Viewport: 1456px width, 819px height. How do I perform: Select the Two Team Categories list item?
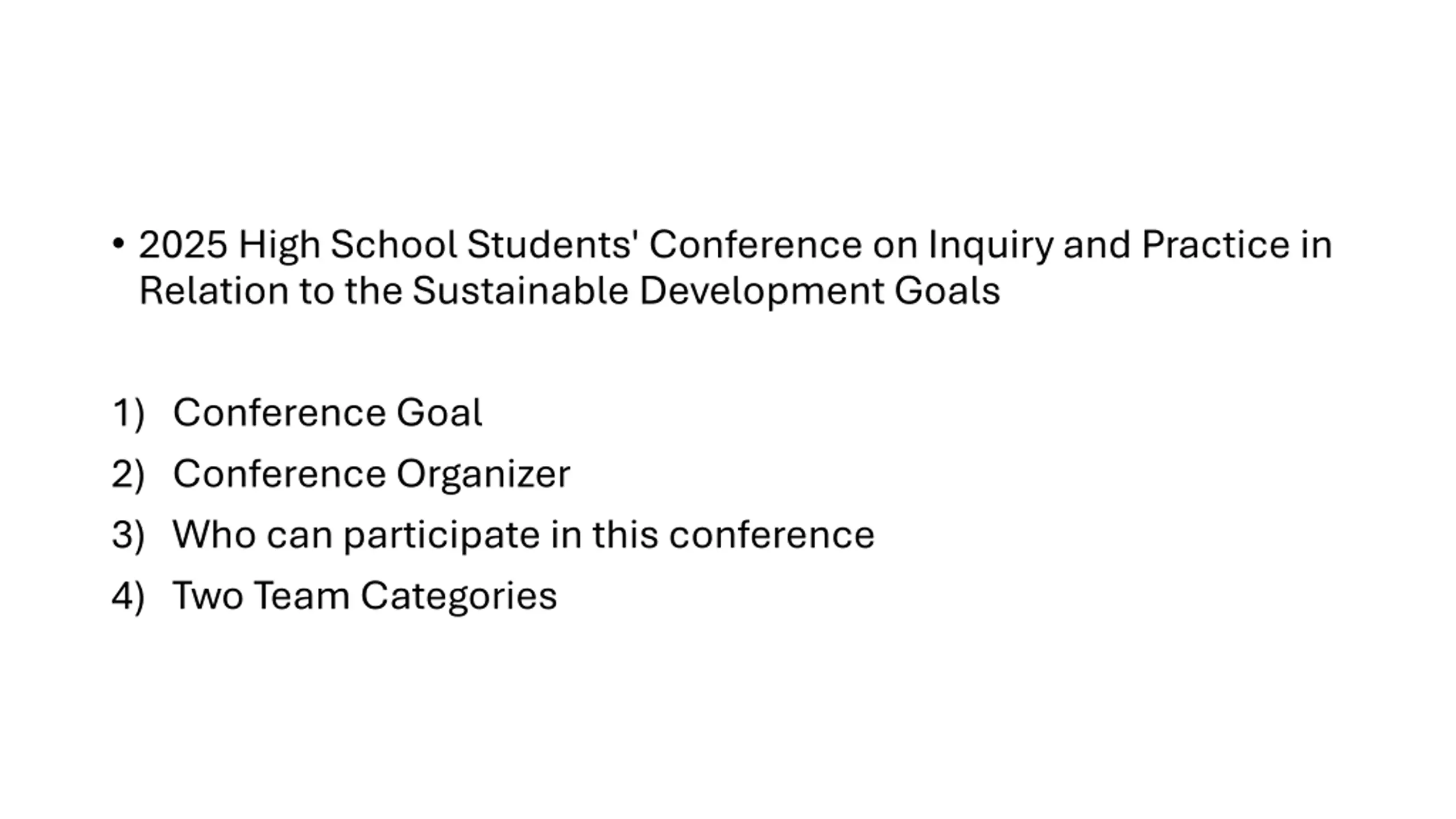point(365,596)
